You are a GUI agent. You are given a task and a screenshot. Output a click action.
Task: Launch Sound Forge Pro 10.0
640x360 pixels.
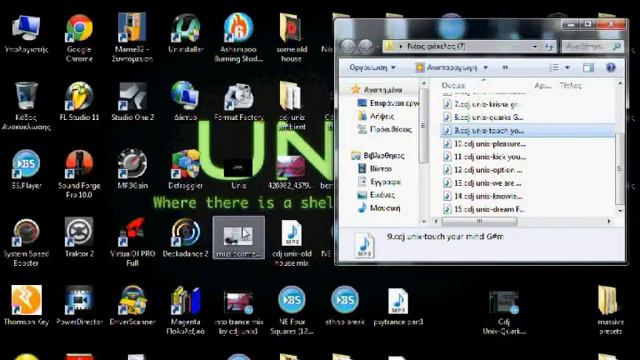tap(79, 174)
